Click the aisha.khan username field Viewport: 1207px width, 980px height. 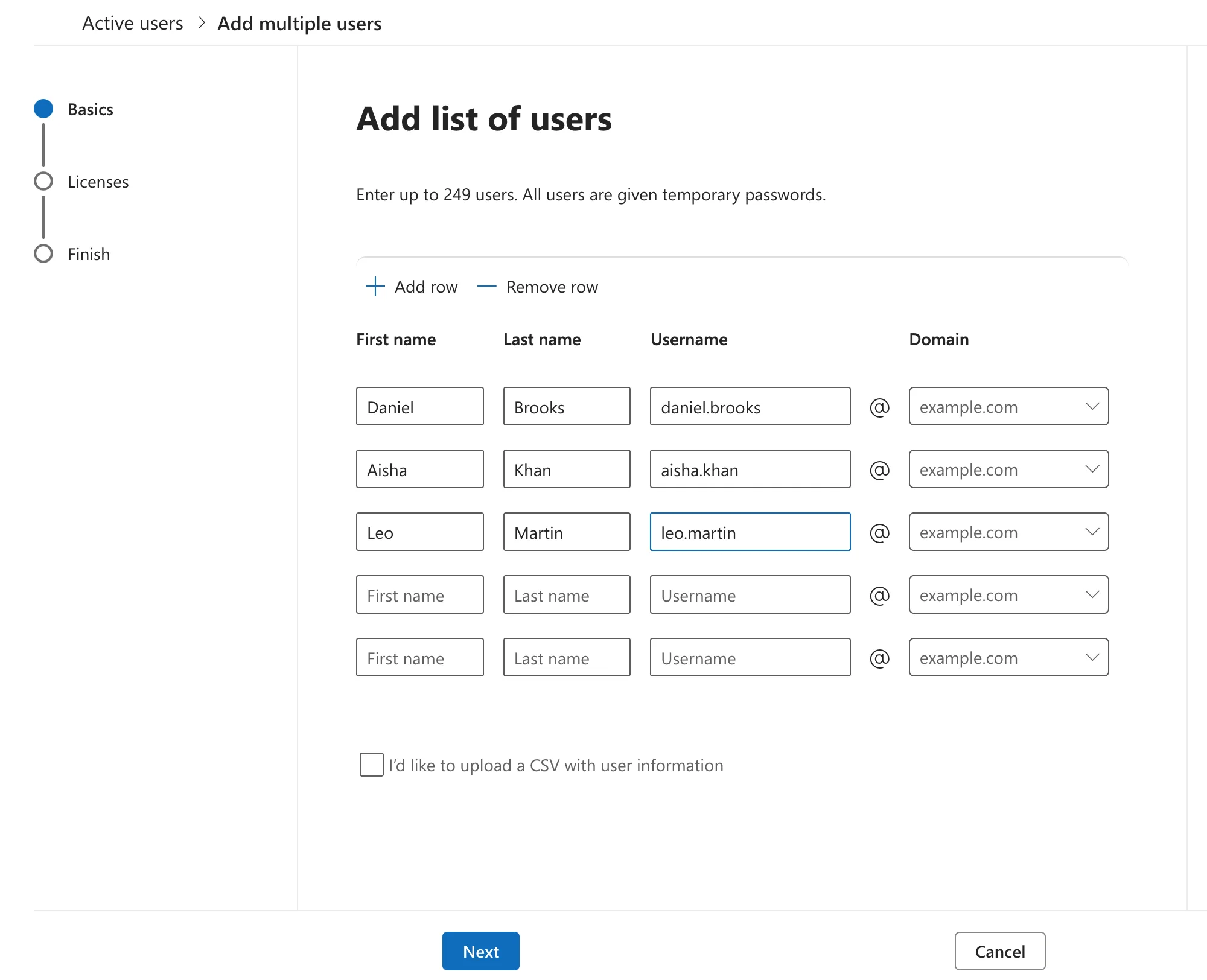pyautogui.click(x=750, y=469)
